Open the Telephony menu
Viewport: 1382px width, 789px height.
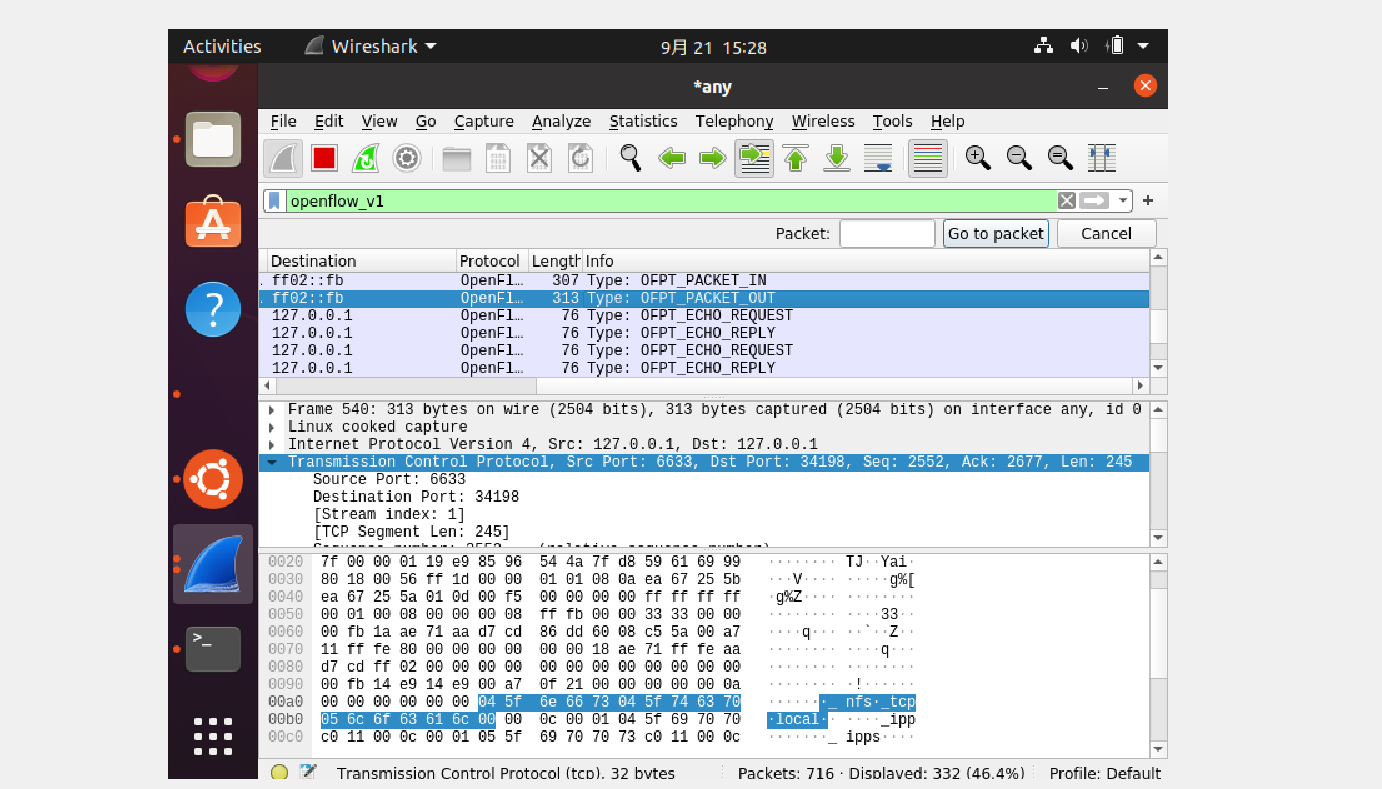coord(735,121)
